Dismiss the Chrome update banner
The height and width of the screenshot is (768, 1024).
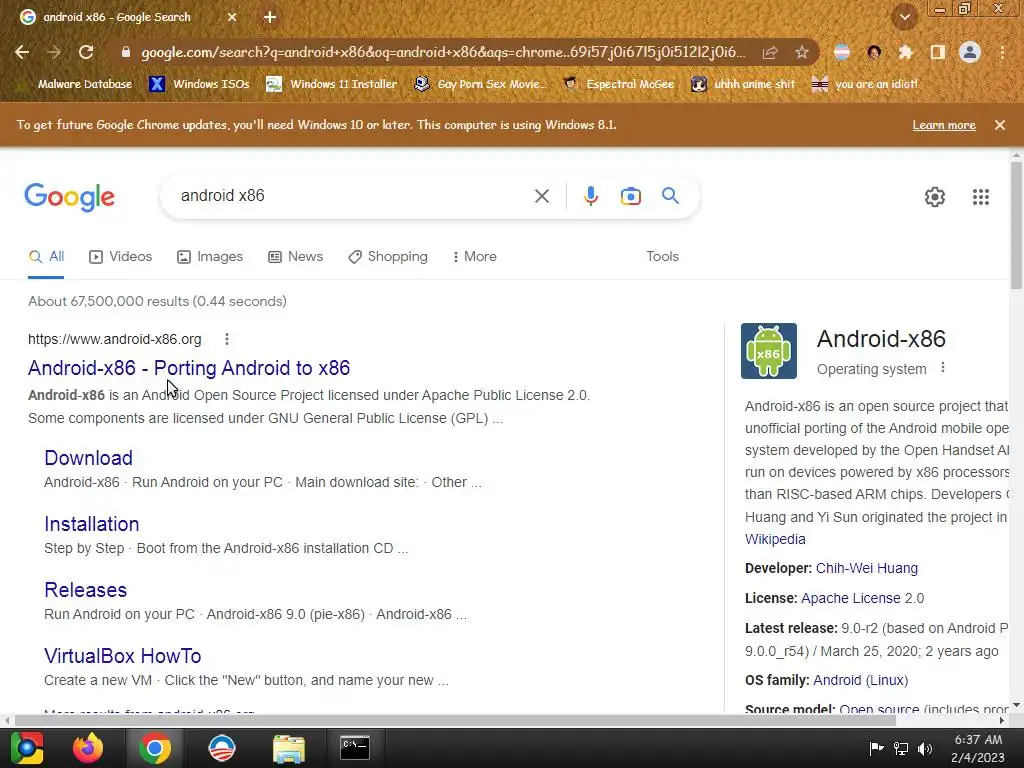tap(1000, 125)
